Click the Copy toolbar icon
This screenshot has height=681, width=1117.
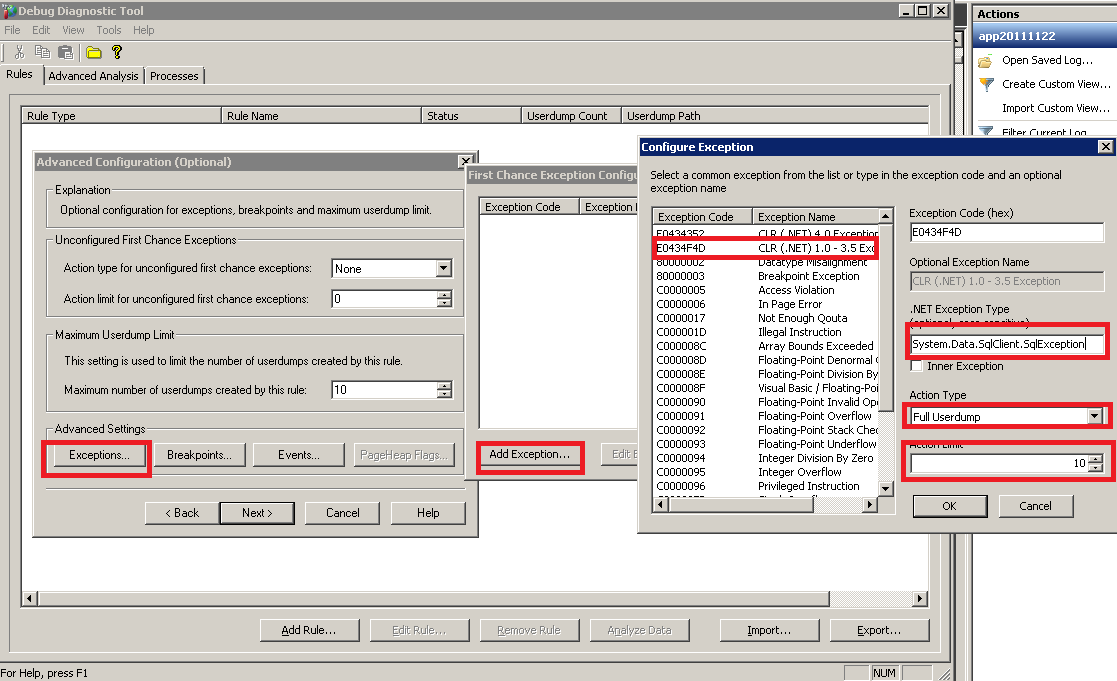[42, 52]
